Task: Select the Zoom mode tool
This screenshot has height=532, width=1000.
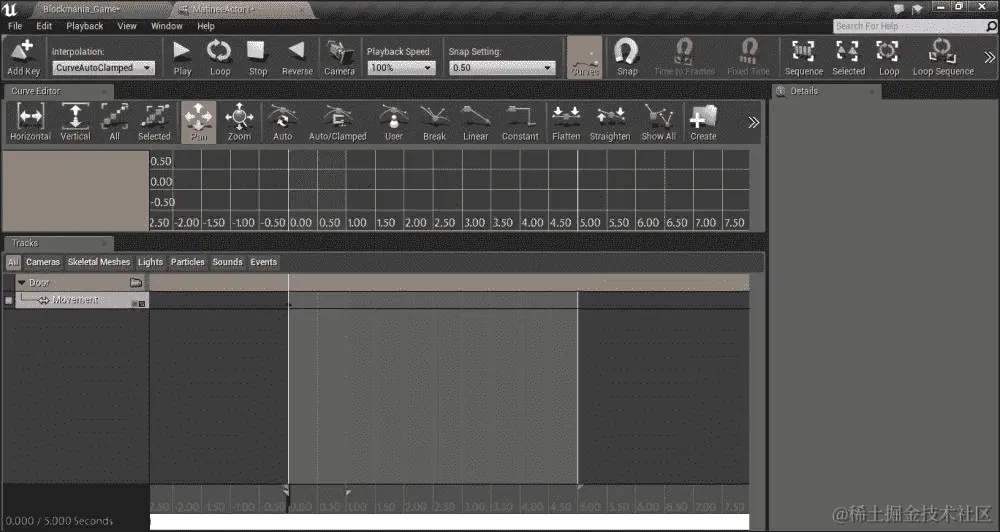Action: tap(239, 122)
